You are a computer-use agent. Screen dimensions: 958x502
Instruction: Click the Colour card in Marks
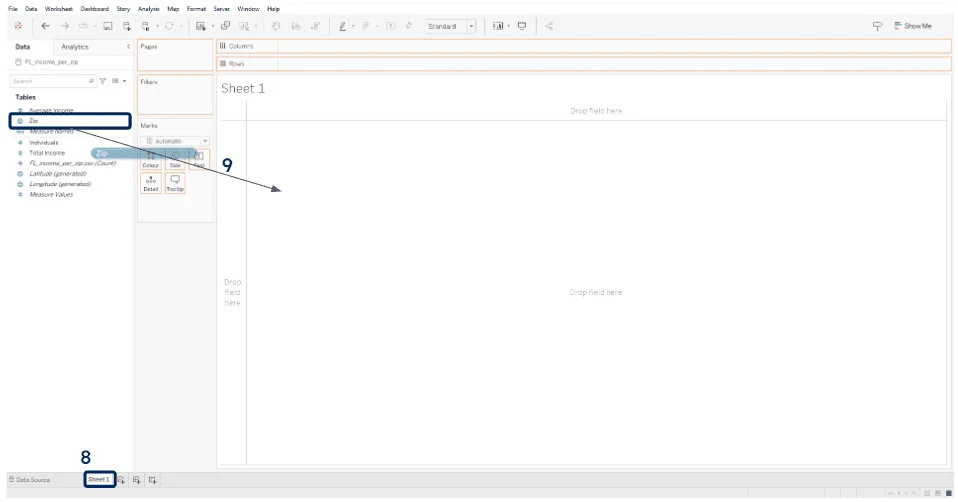pos(150,159)
